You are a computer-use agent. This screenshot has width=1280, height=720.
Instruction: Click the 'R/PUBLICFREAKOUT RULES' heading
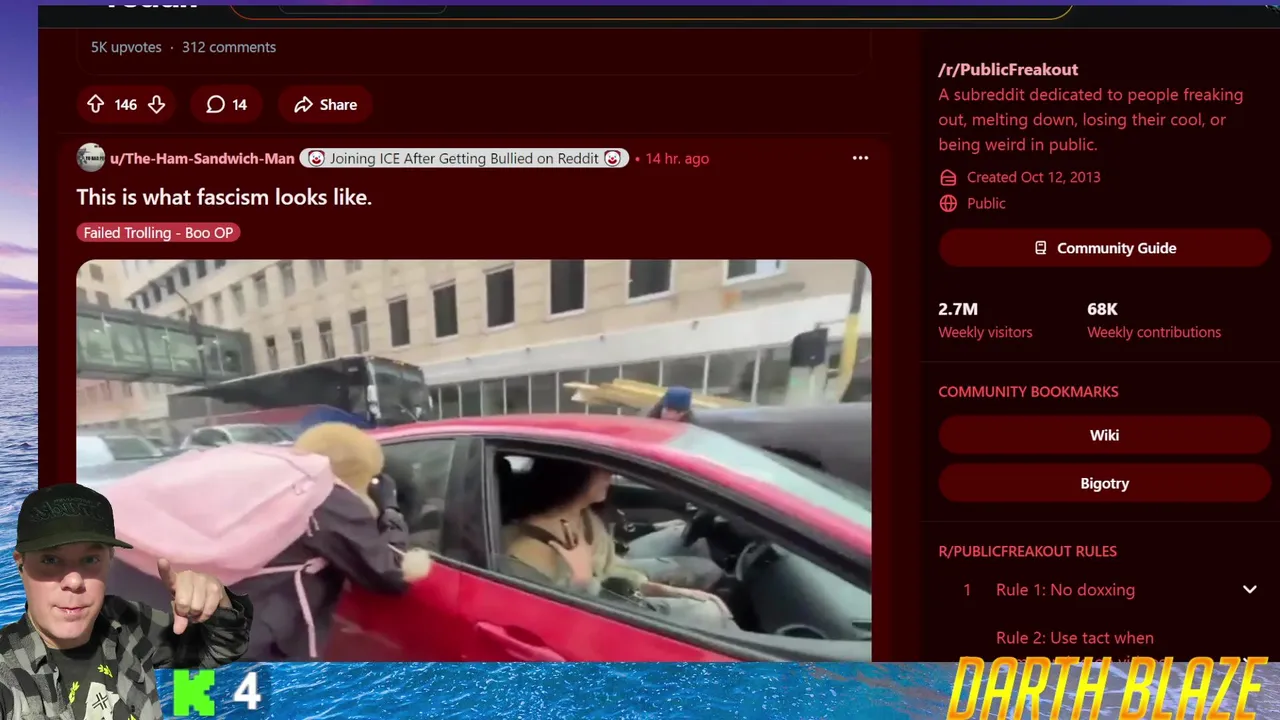click(1027, 551)
